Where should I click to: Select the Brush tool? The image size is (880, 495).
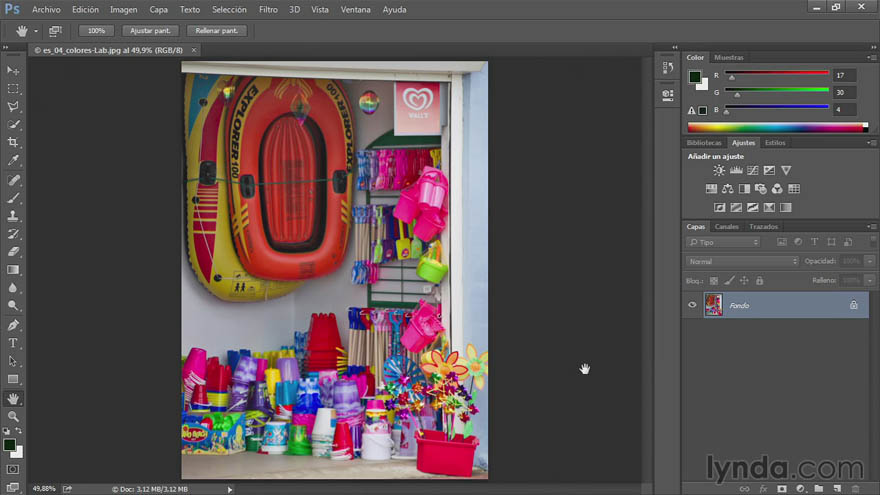click(13, 198)
